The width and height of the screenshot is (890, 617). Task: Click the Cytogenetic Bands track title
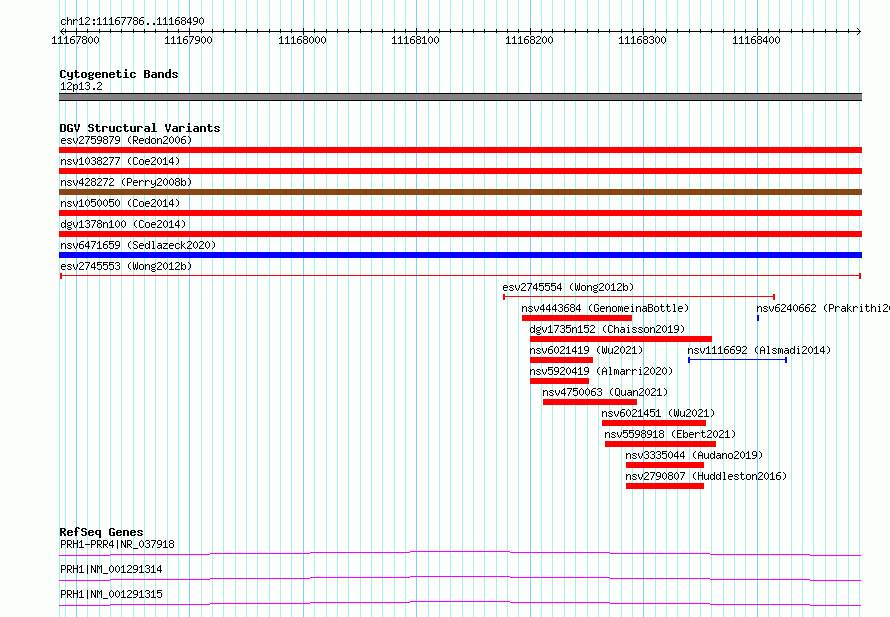119,74
